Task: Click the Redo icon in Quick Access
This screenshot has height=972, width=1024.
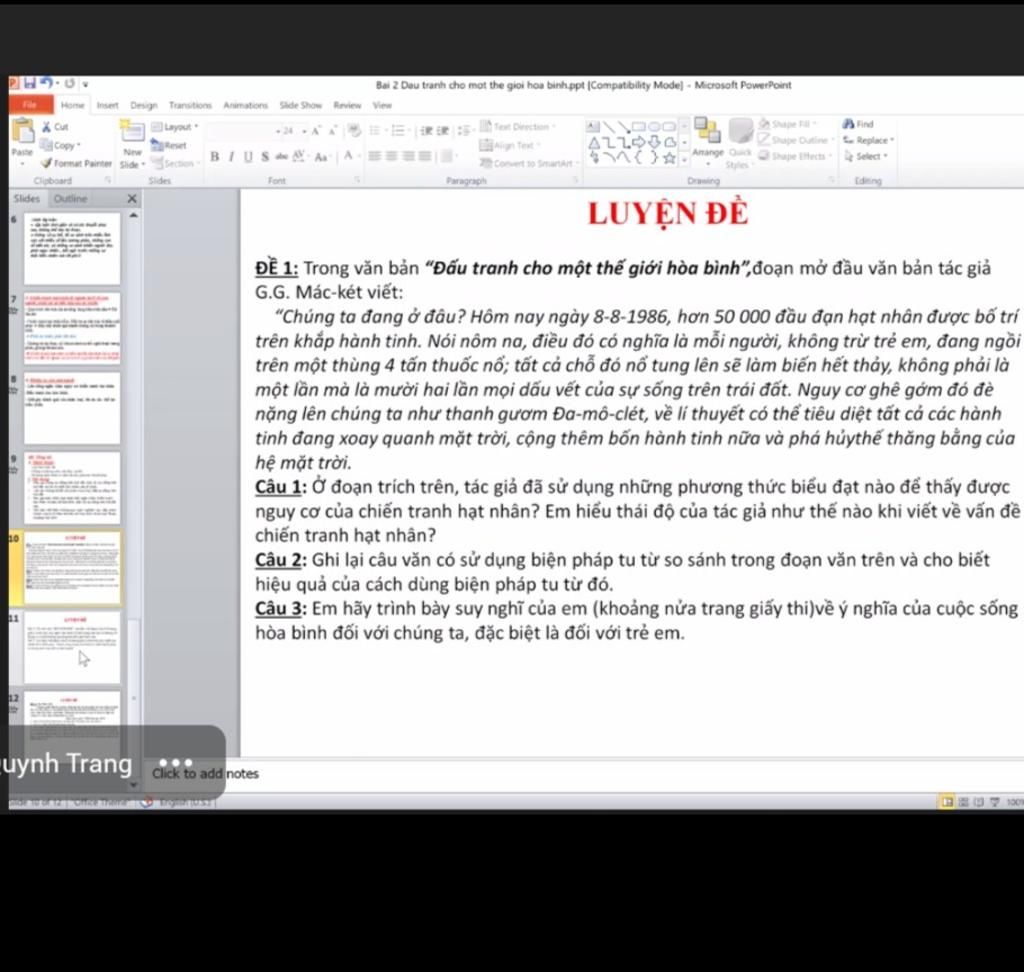Action: [69, 84]
